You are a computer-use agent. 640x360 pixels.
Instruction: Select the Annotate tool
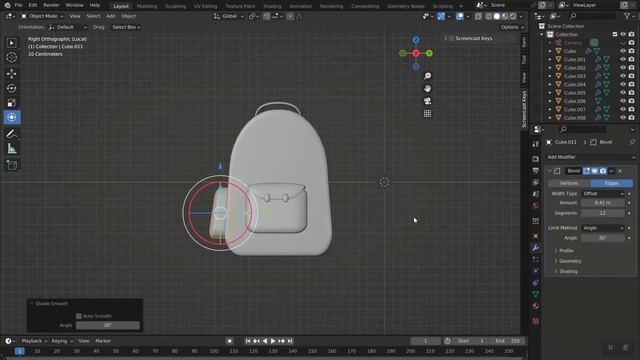11,134
